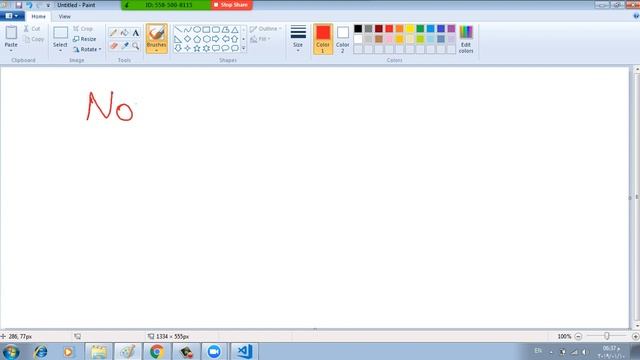Click the Stop Share button
The height and width of the screenshot is (360, 640).
tap(231, 5)
